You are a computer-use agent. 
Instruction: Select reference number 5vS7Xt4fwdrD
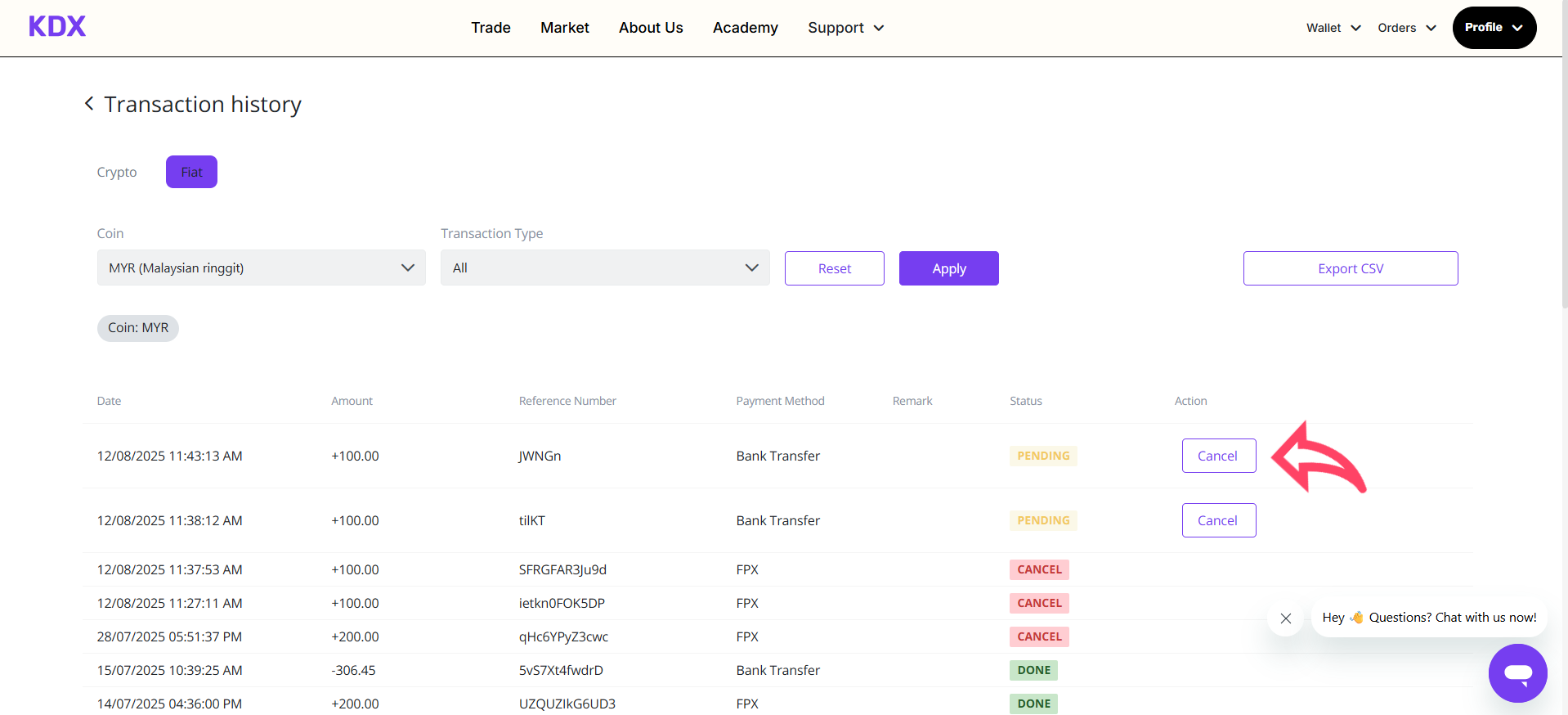561,670
